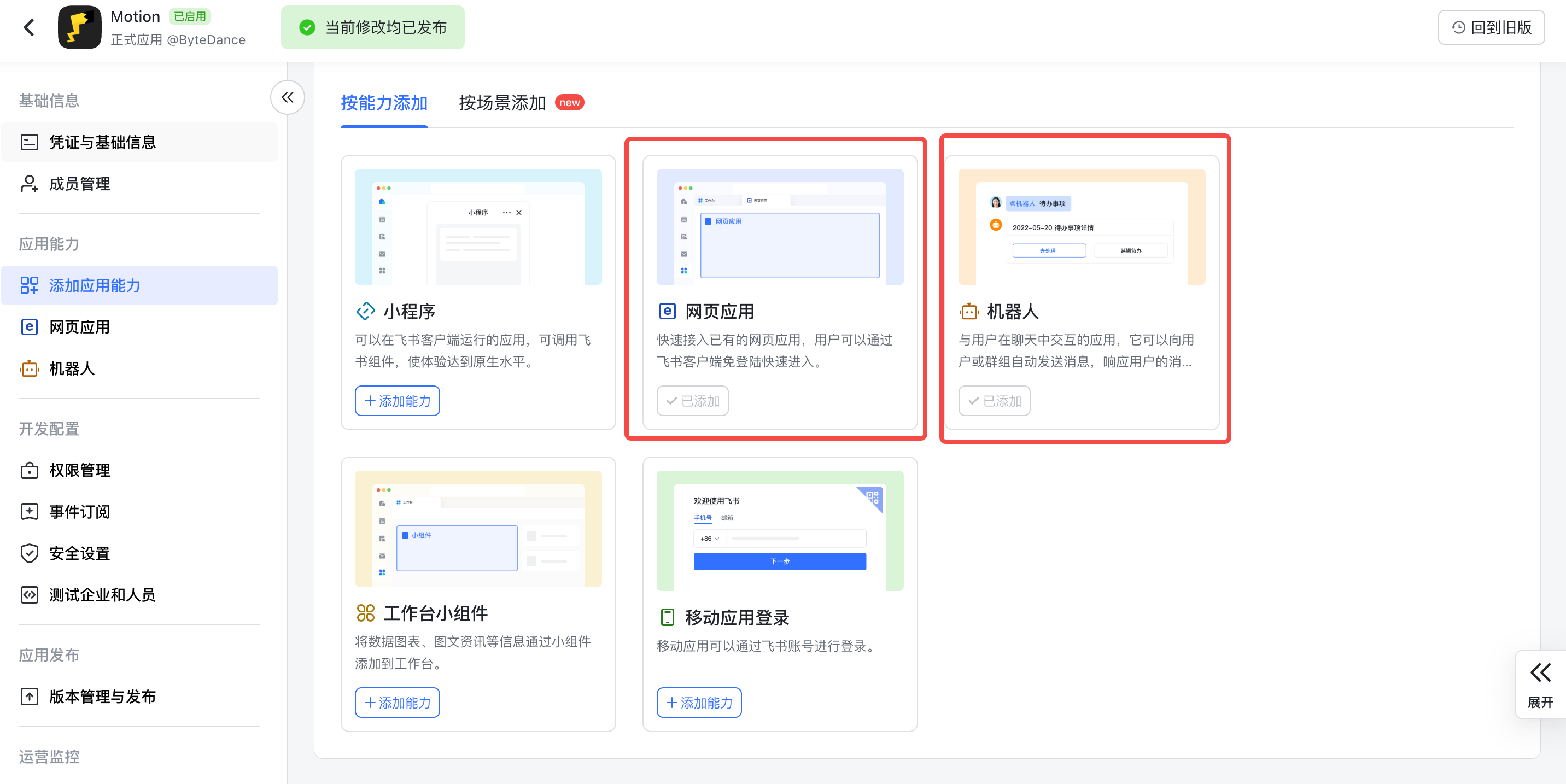Open 网页应用 in the sidebar

(x=79, y=327)
